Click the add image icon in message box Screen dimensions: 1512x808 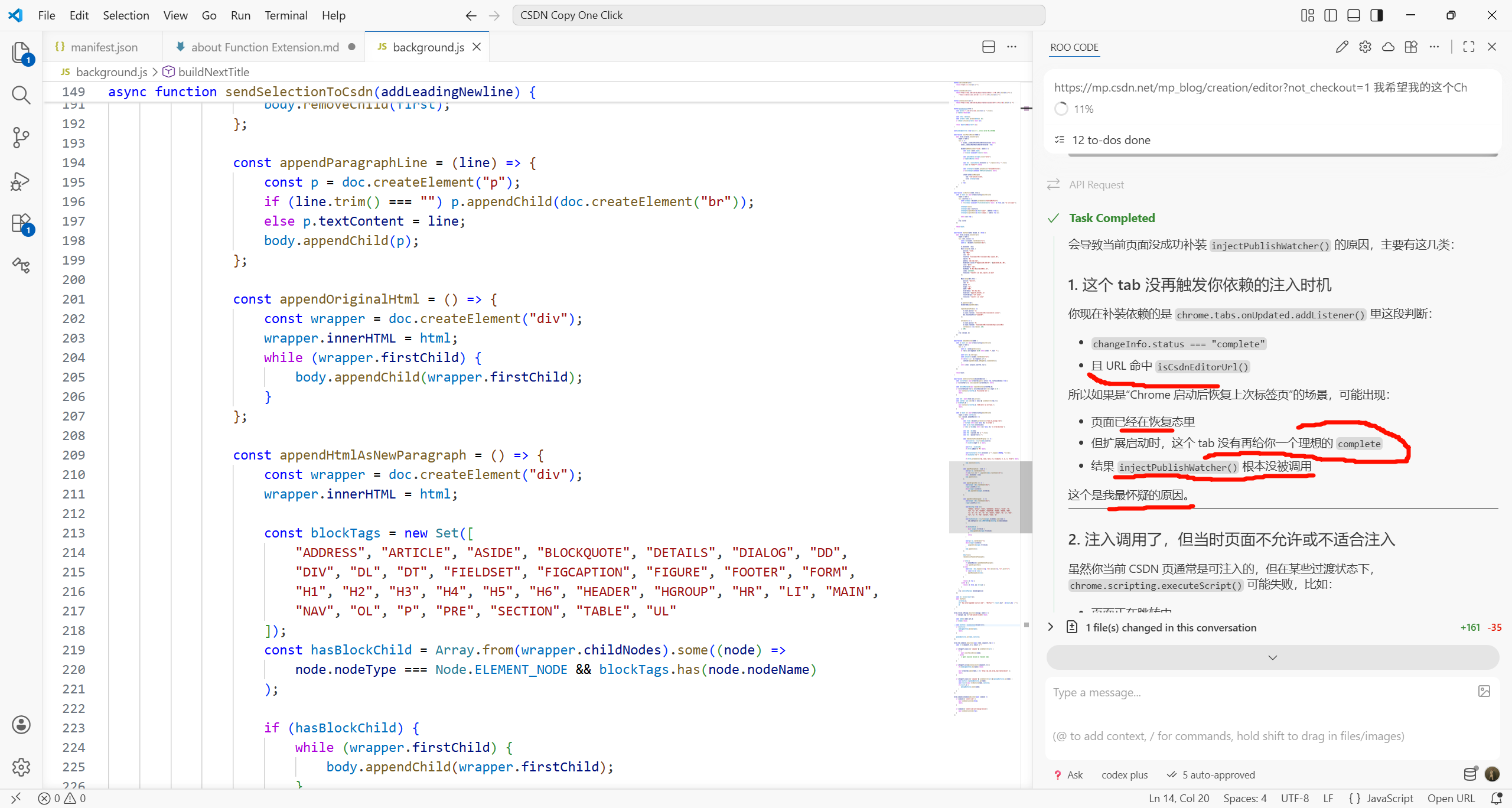coord(1484,691)
